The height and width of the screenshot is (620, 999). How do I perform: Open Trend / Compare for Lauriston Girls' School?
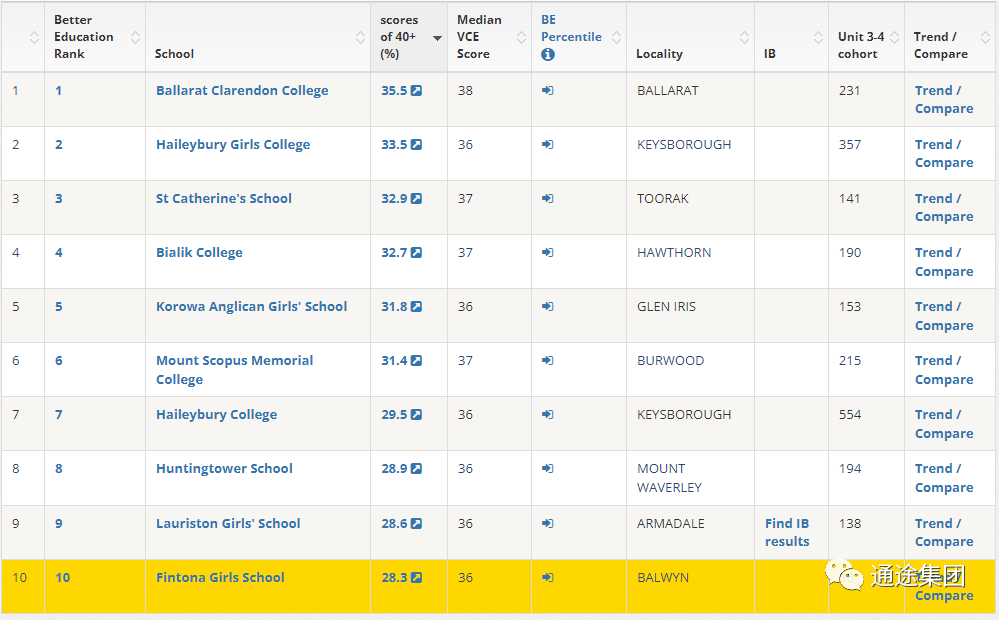click(x=944, y=533)
